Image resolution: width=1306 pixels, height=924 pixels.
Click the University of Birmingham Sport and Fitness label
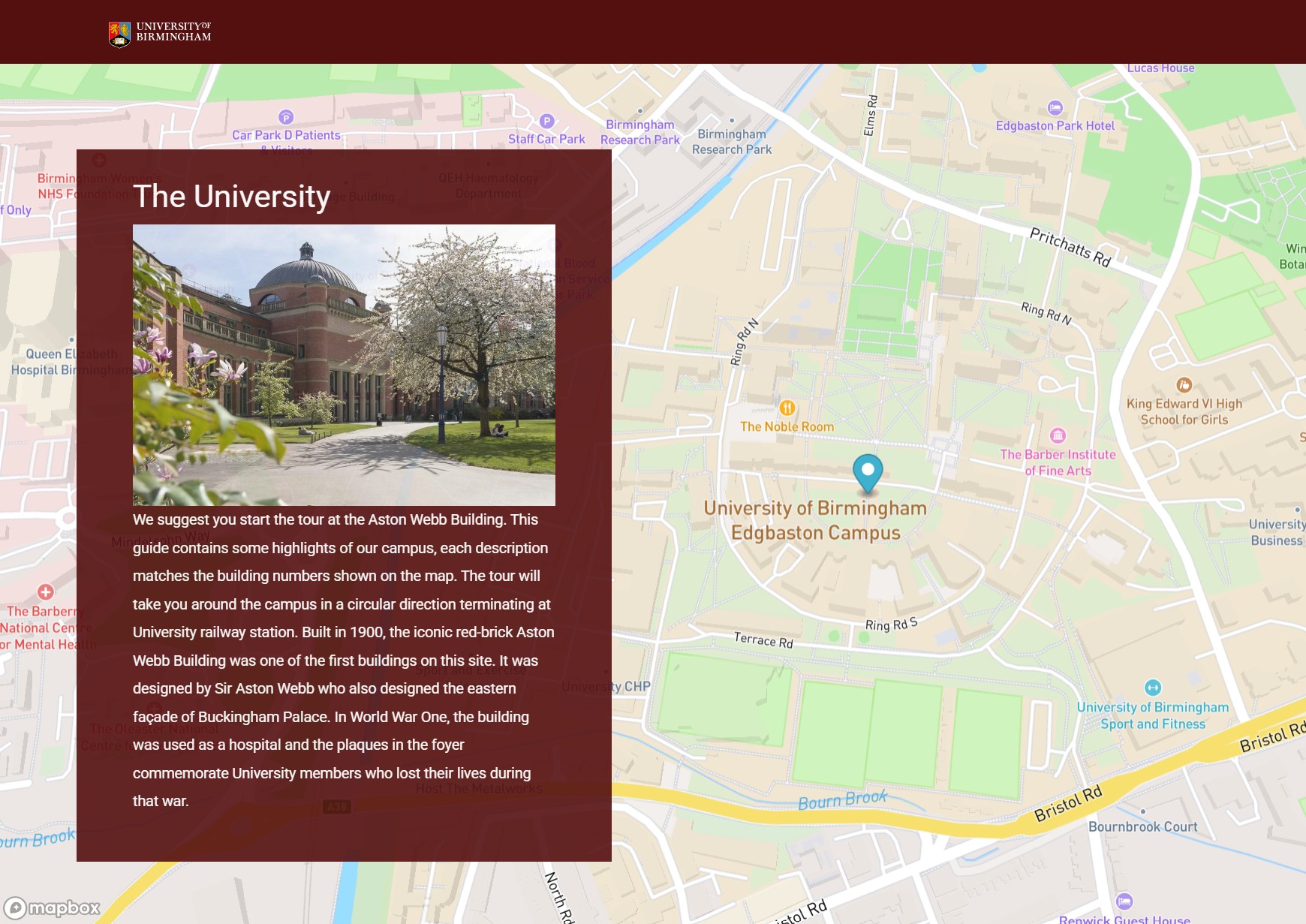1153,716
